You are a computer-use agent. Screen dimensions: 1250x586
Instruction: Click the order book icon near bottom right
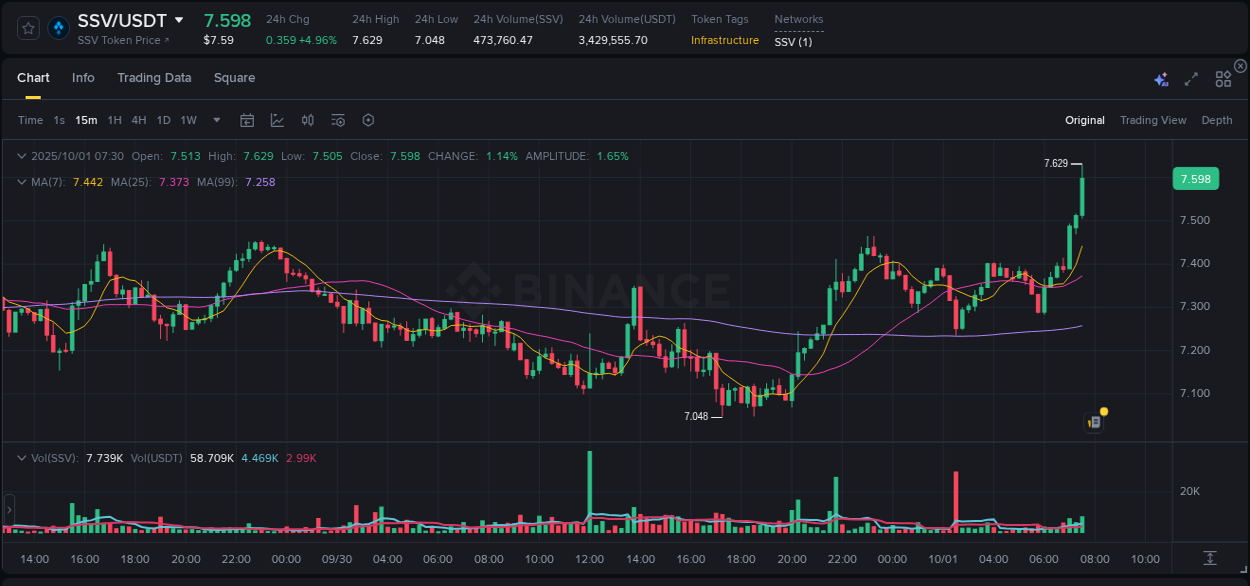point(1092,421)
